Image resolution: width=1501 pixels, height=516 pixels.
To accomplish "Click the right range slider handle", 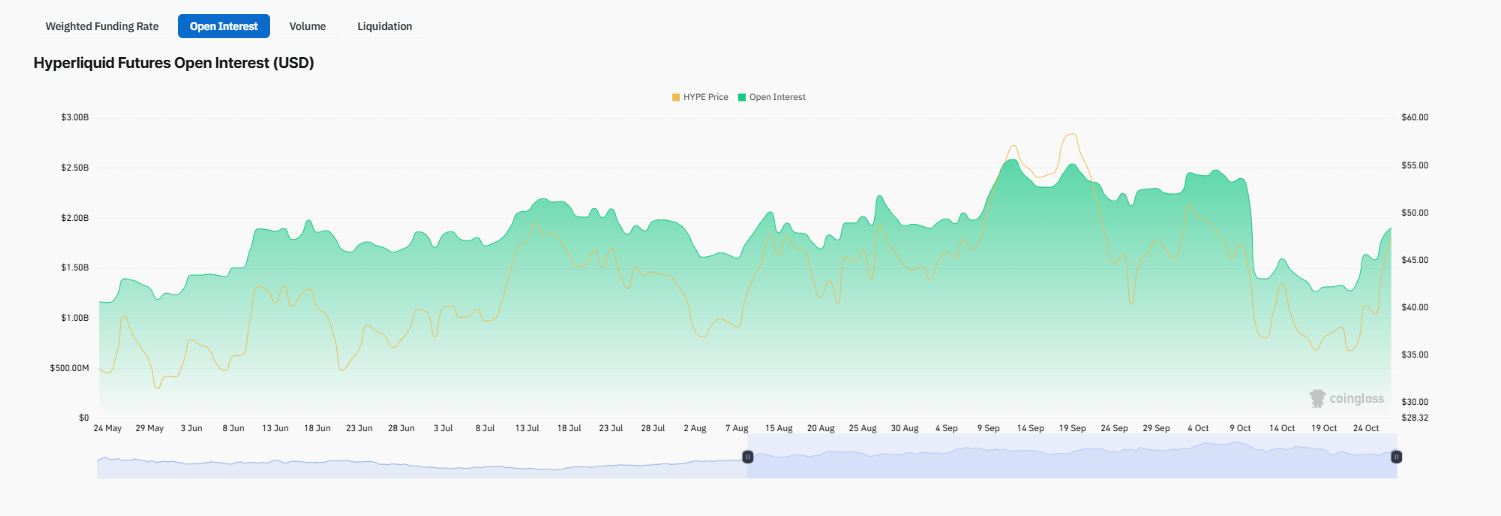I will click(x=1397, y=457).
